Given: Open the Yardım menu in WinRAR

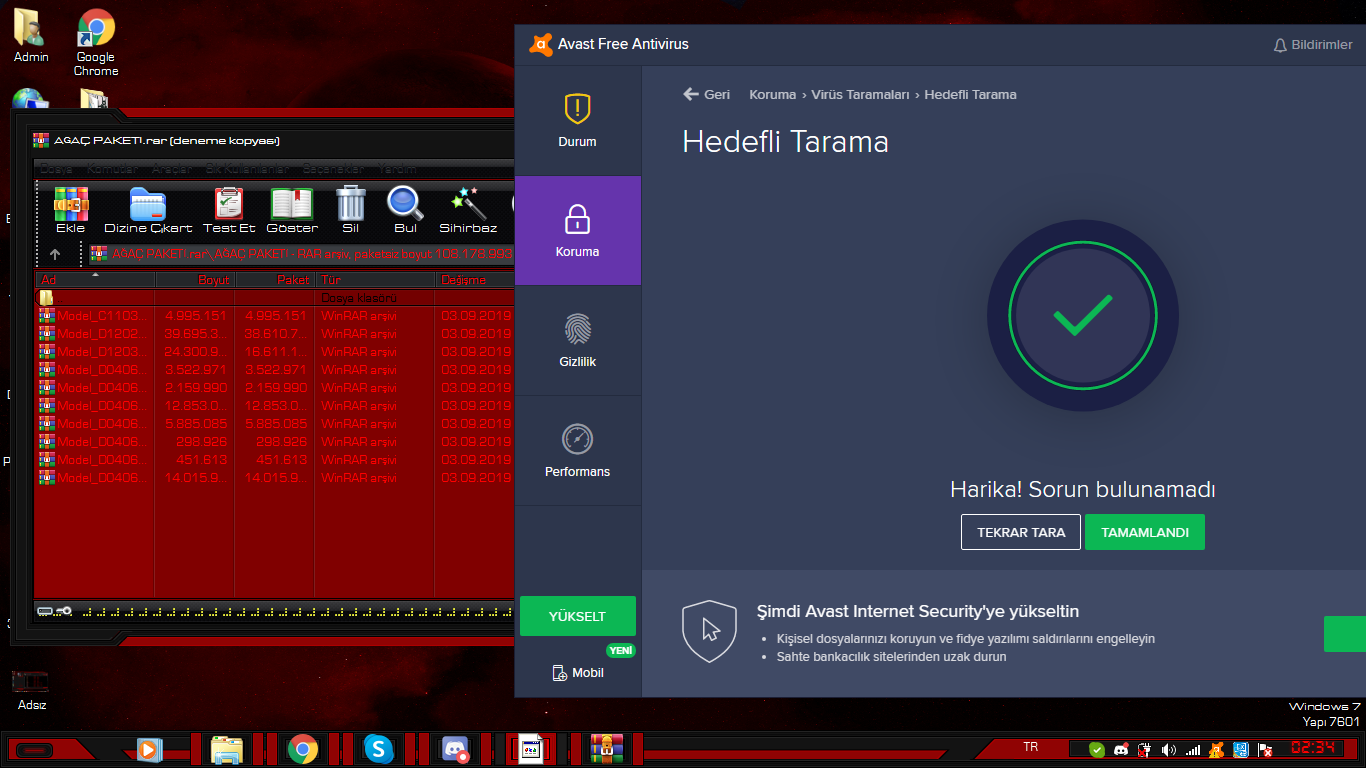Looking at the screenshot, I should pos(398,169).
